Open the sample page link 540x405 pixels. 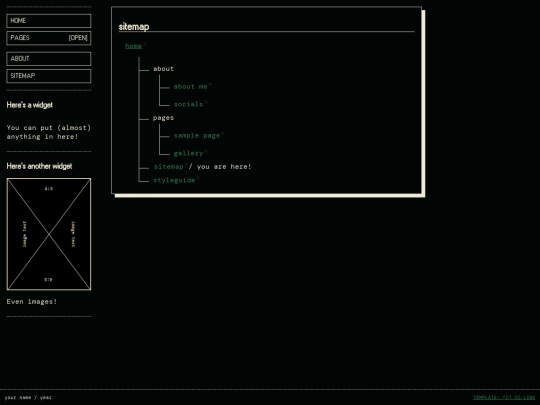(x=197, y=135)
